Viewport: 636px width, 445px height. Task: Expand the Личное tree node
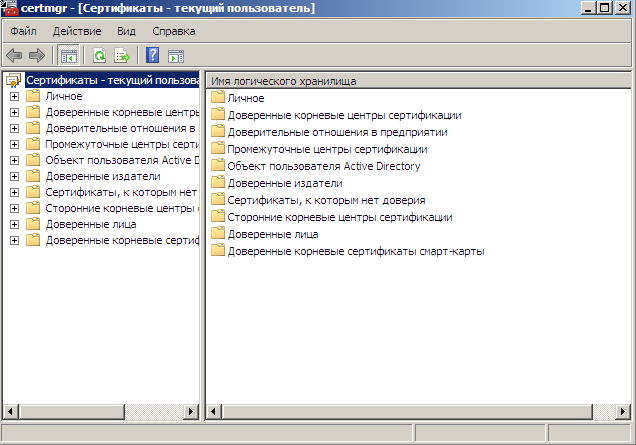click(14, 97)
